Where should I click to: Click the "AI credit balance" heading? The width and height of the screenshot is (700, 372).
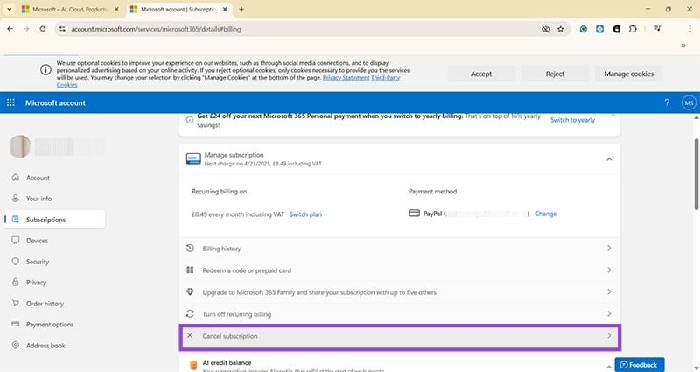227,363
